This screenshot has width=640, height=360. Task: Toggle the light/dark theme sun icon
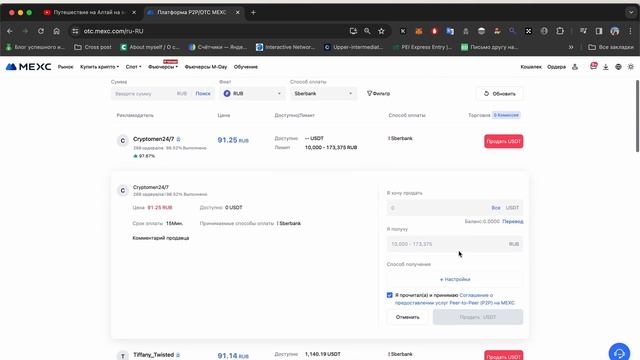pos(631,67)
